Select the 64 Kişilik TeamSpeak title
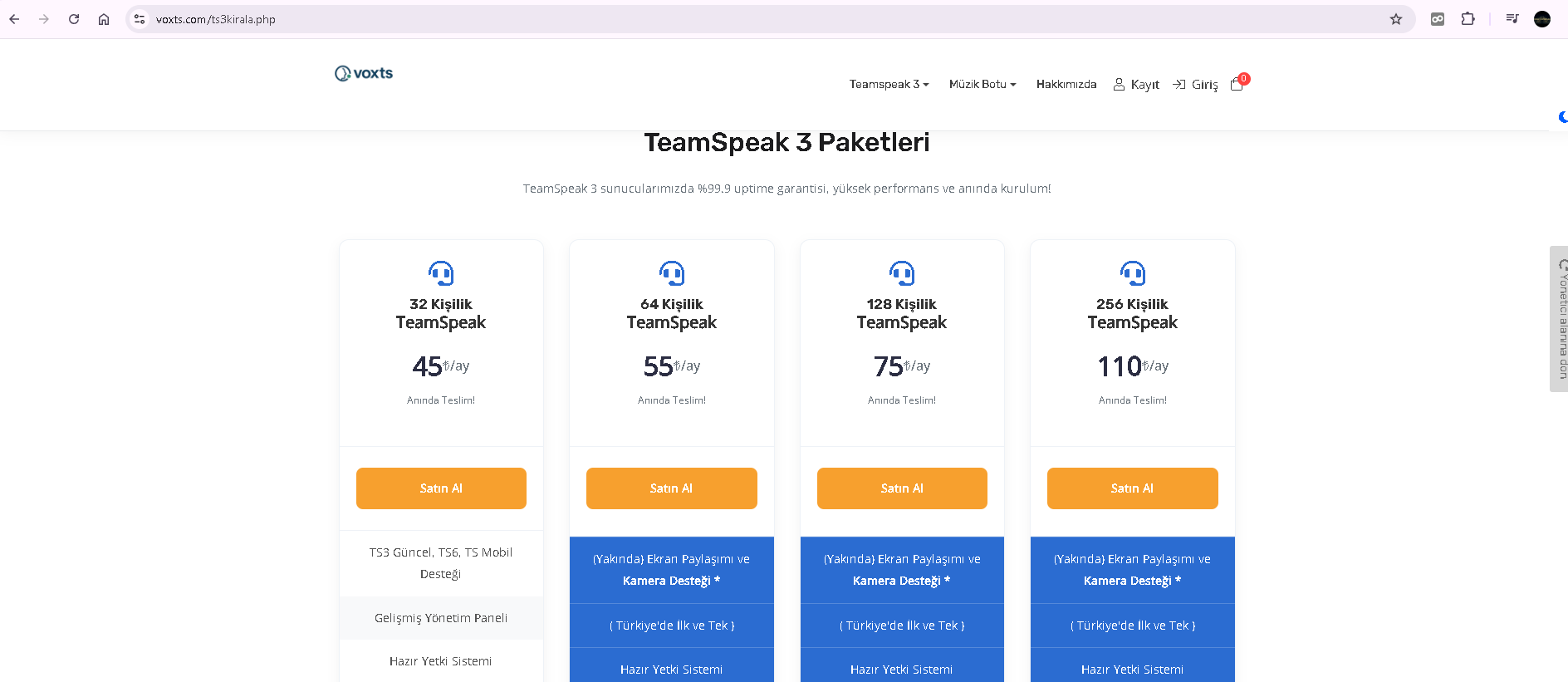 click(672, 313)
